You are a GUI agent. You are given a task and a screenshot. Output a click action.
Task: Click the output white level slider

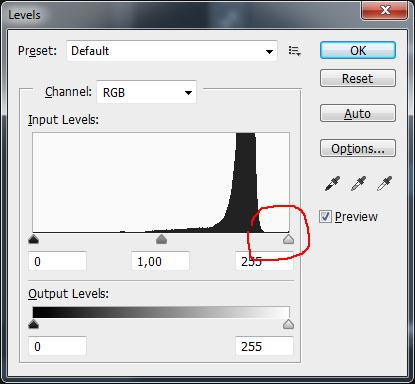click(x=288, y=324)
